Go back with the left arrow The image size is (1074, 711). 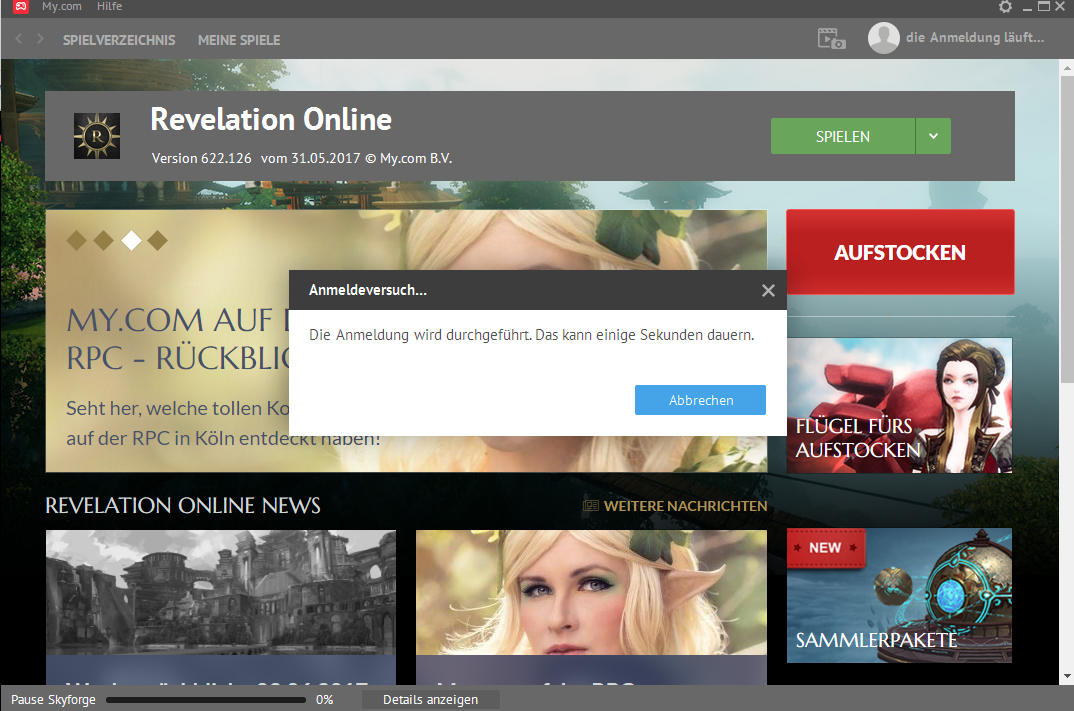pyautogui.click(x=18, y=39)
